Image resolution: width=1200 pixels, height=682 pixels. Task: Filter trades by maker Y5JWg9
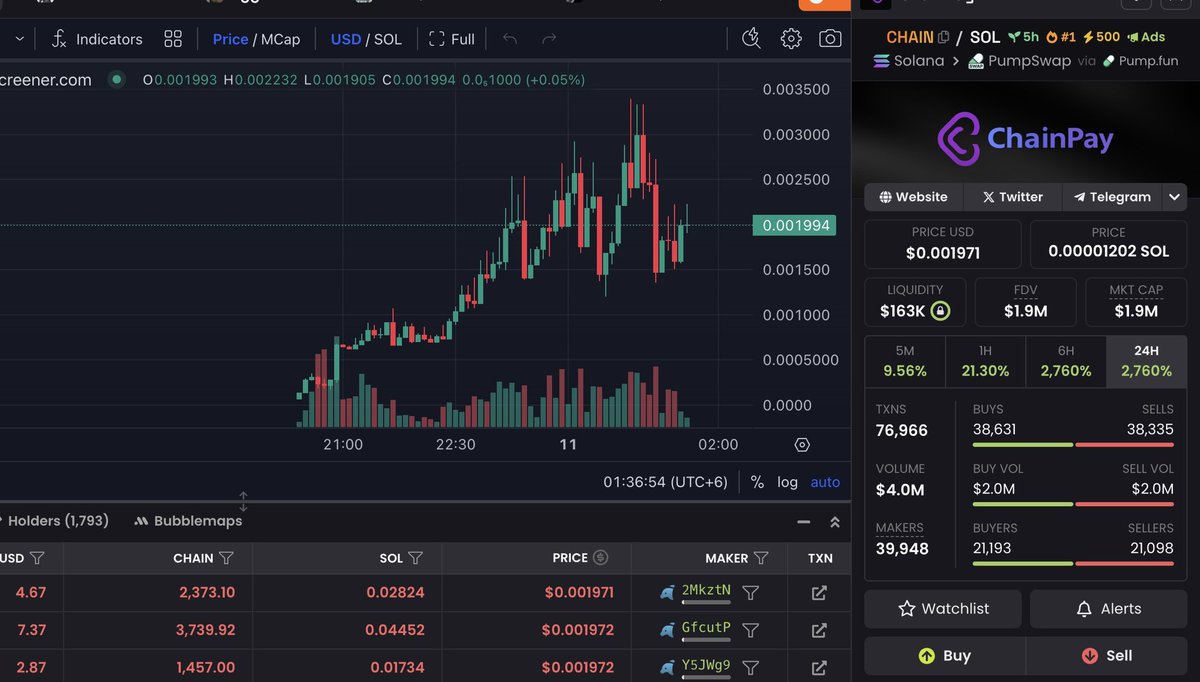[x=751, y=667]
